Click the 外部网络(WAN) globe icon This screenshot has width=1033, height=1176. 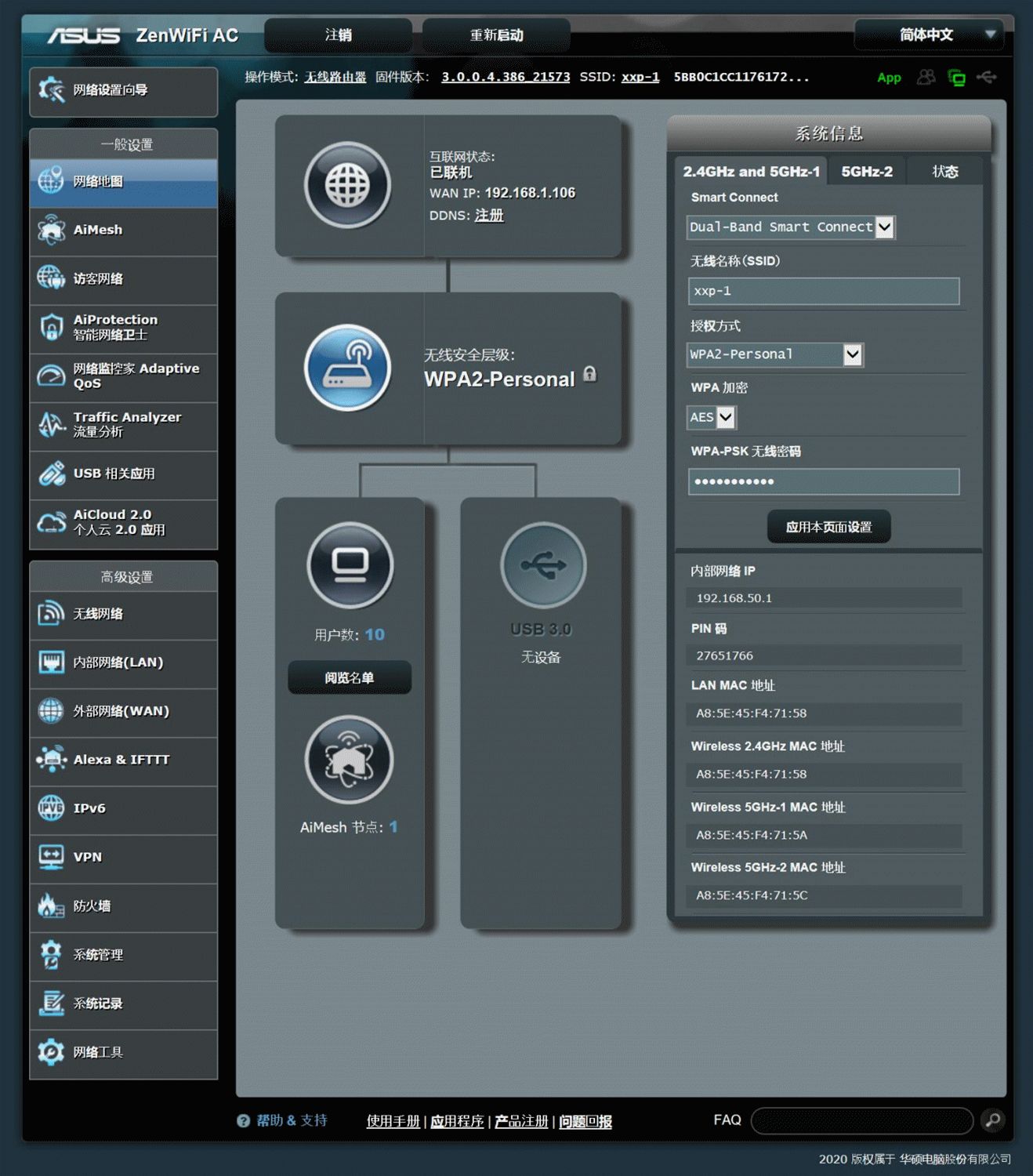point(51,711)
